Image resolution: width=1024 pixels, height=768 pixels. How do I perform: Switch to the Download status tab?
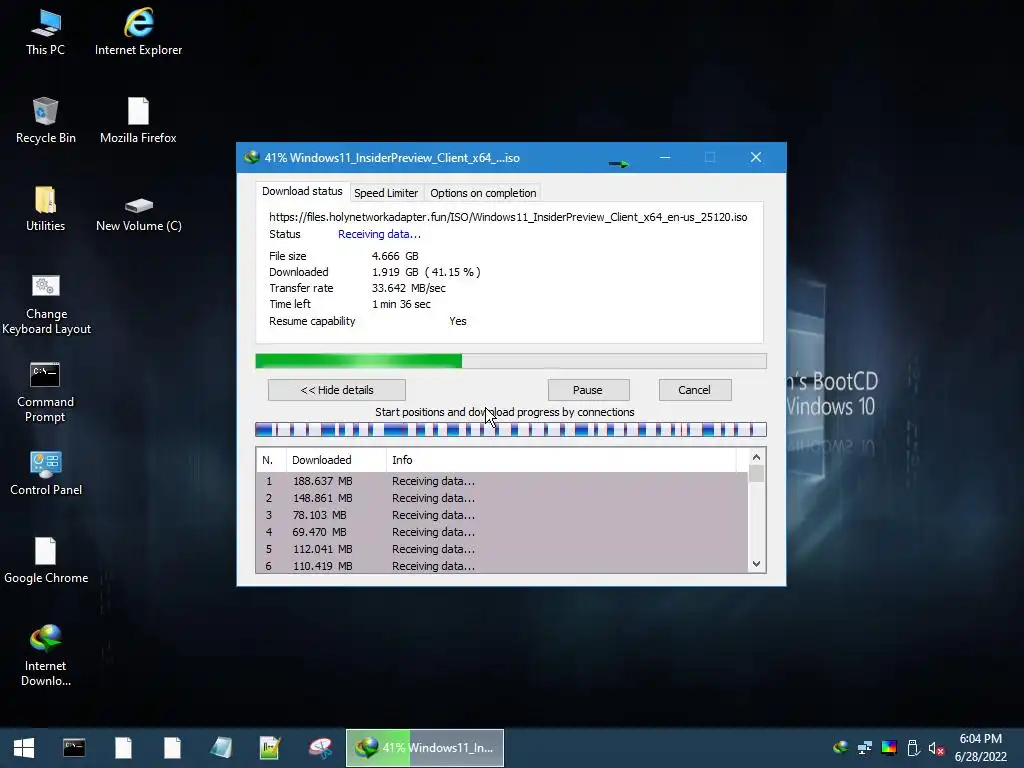coord(302,191)
